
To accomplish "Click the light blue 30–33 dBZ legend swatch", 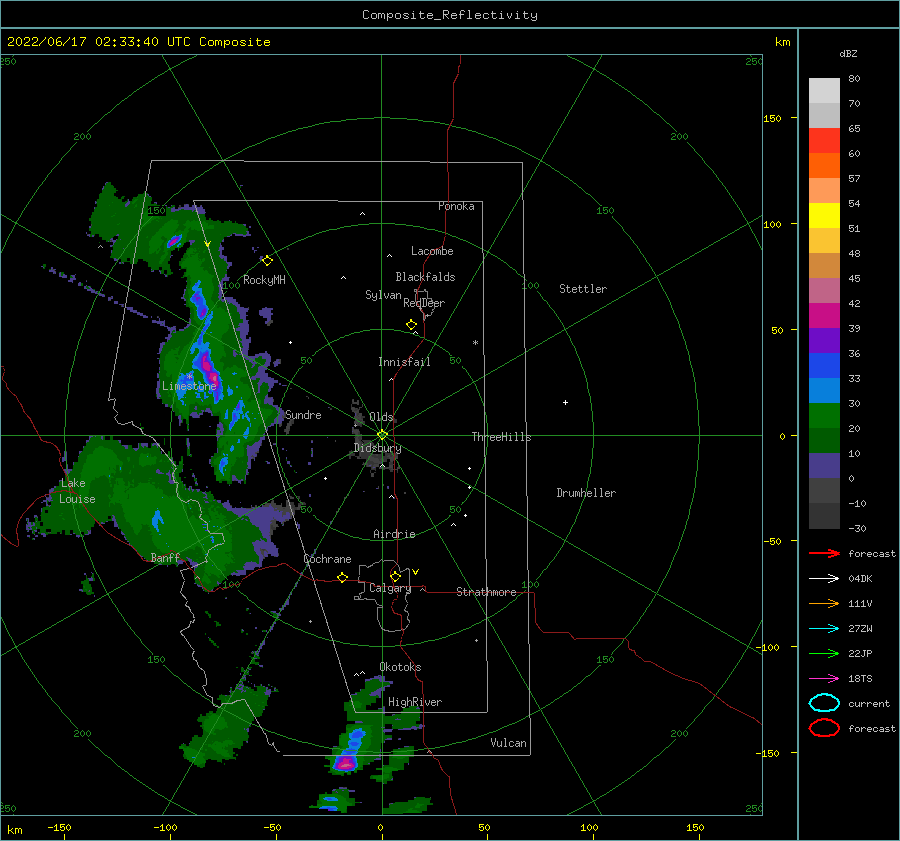I will pyautogui.click(x=824, y=390).
